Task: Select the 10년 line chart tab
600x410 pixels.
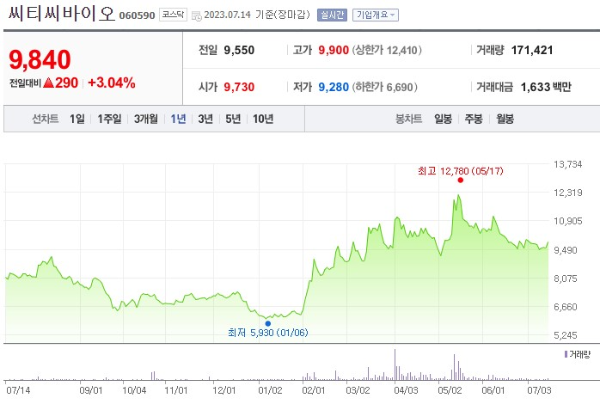Action: (x=263, y=119)
